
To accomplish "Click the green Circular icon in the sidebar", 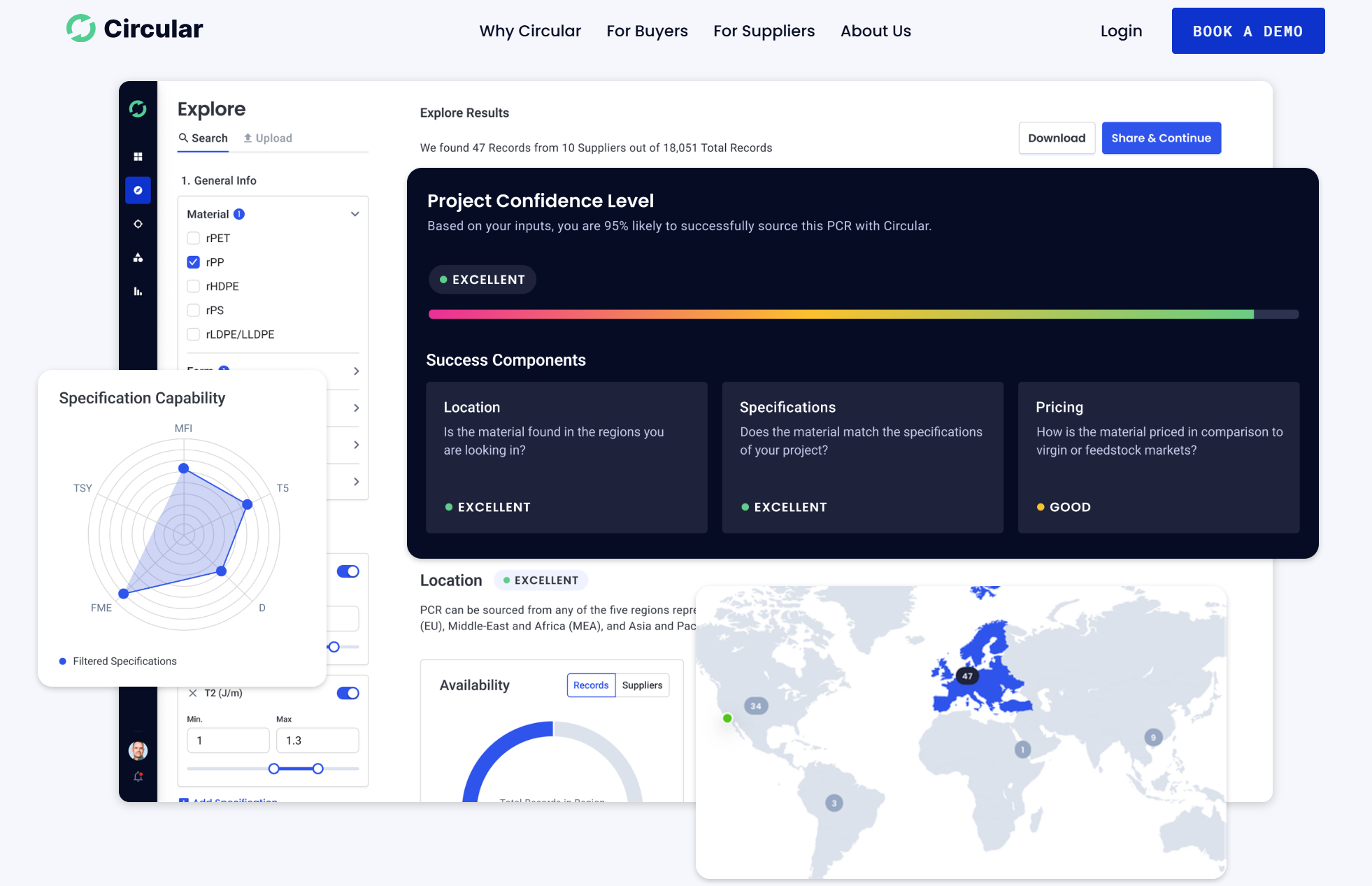I will pos(138,108).
